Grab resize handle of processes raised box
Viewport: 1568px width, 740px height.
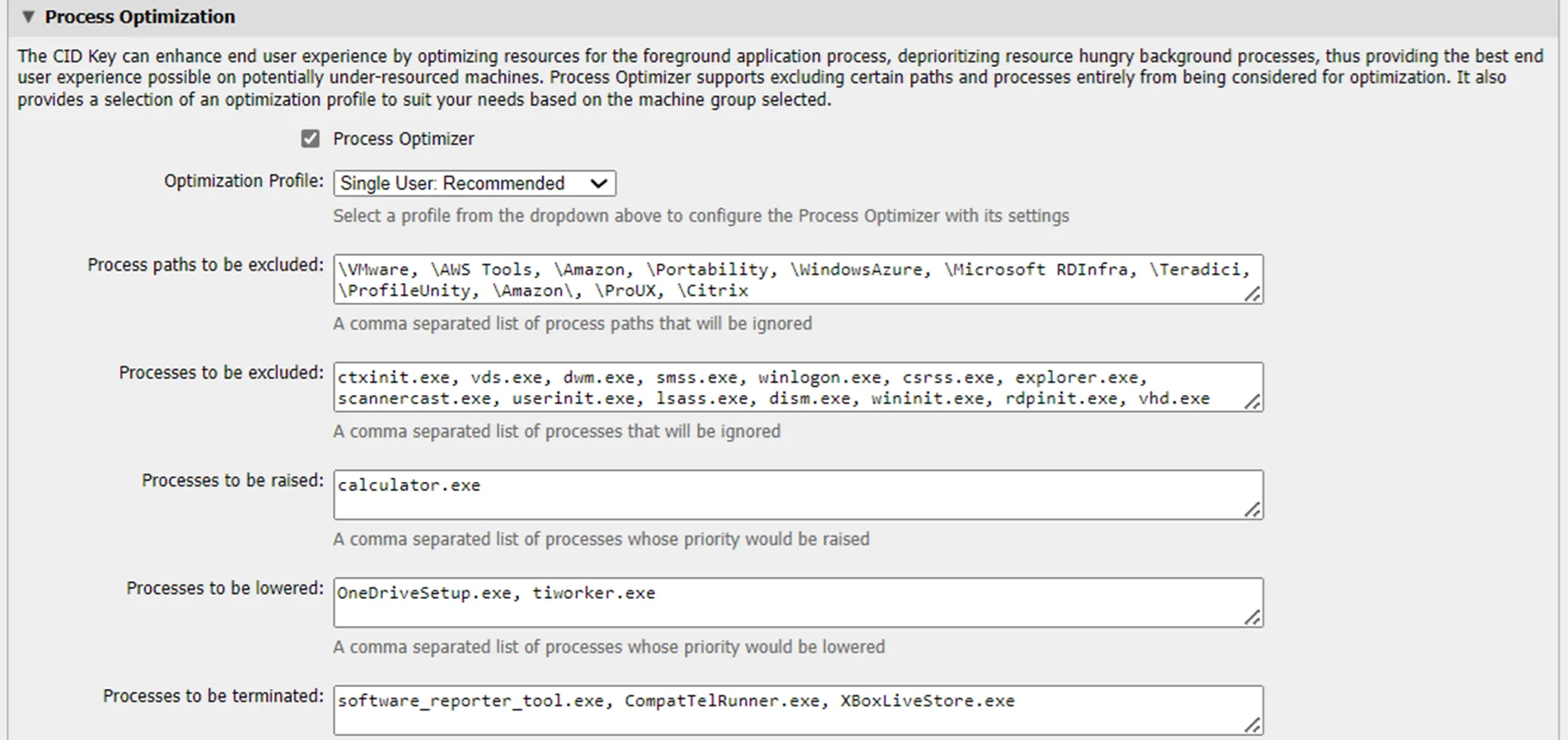tap(1253, 510)
